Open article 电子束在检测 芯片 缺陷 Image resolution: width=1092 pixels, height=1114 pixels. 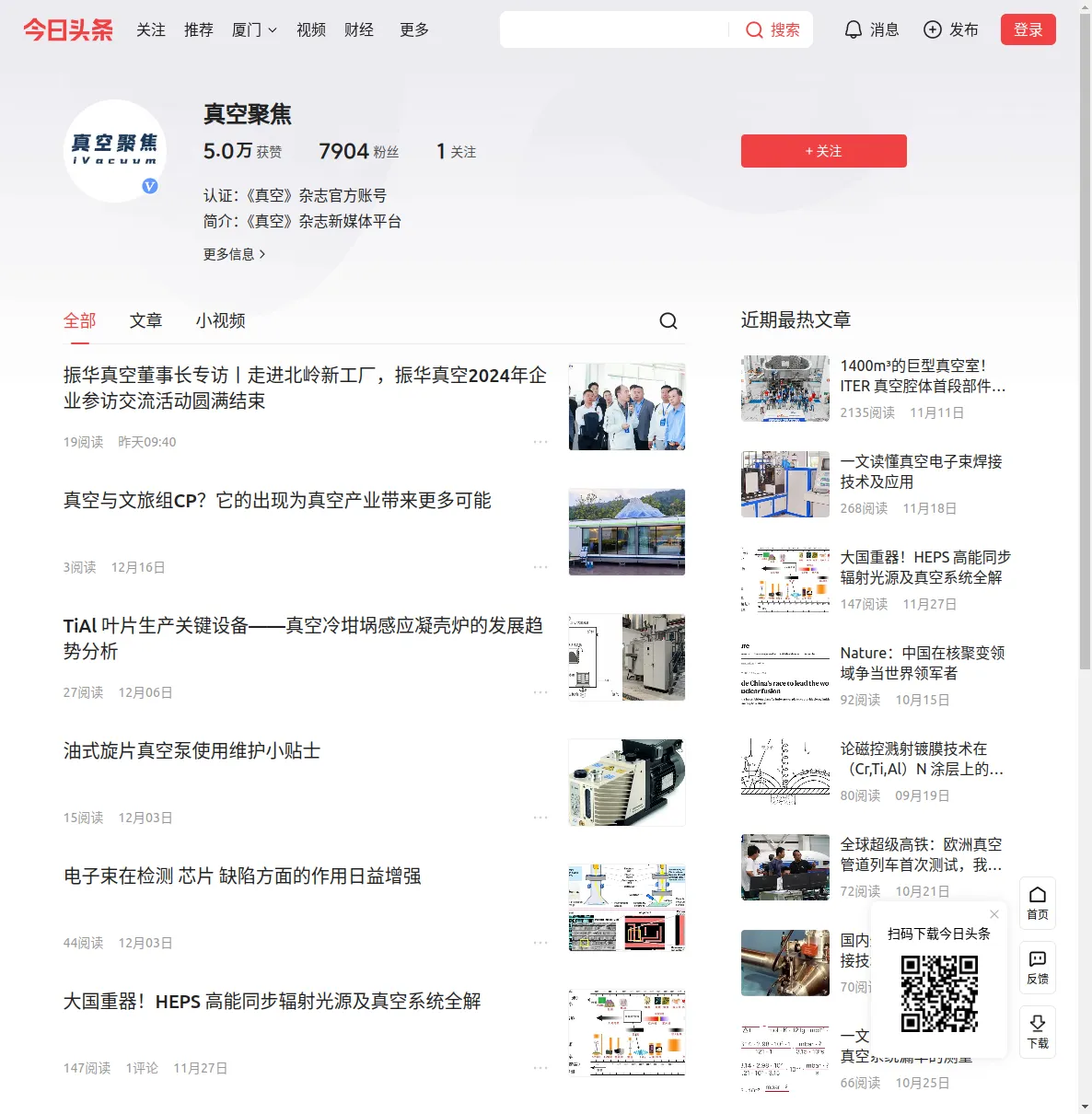242,876
